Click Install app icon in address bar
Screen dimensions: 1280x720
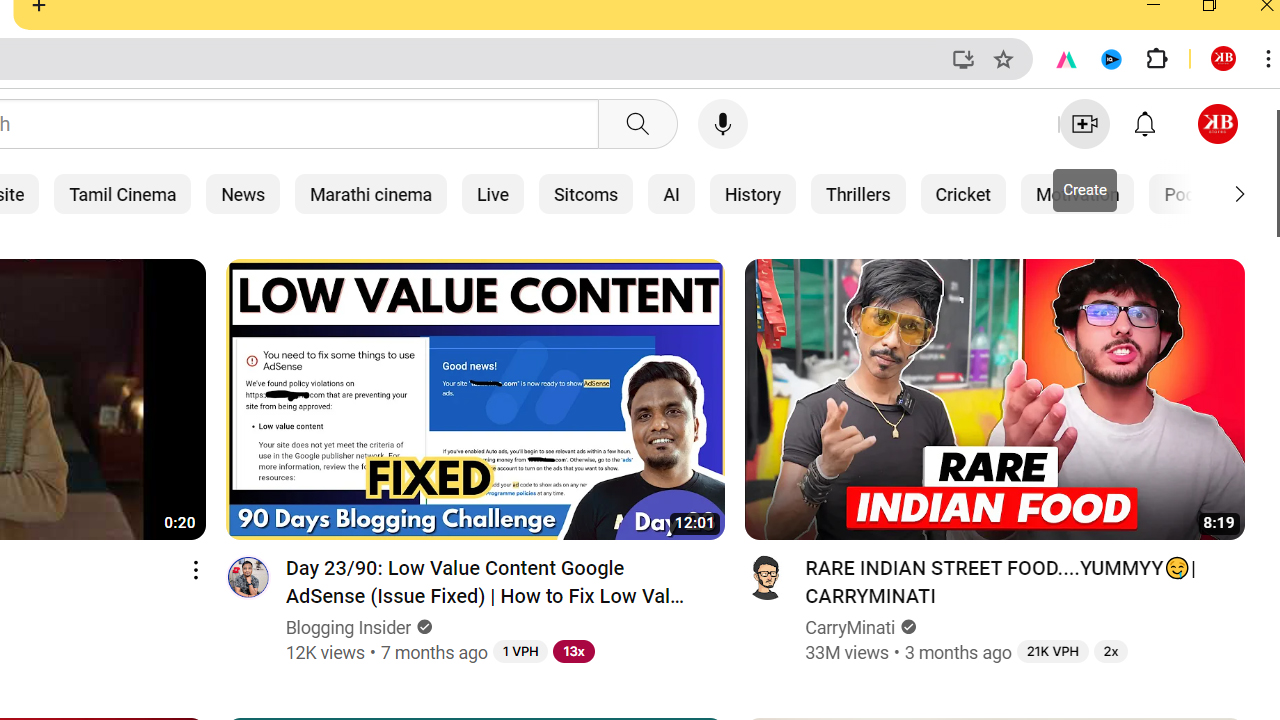[x=963, y=59]
